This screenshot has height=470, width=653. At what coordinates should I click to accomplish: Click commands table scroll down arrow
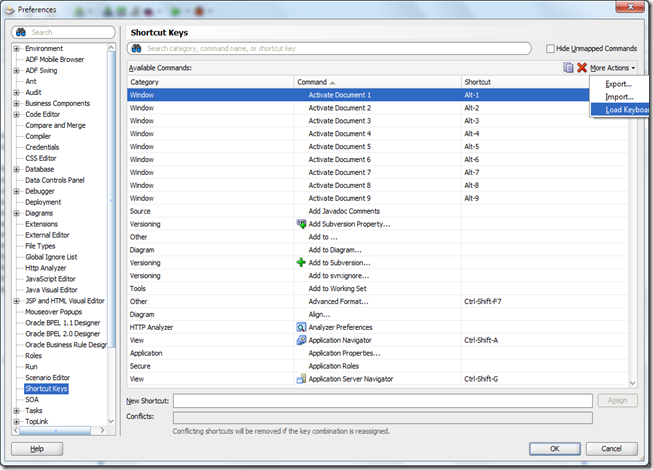point(633,383)
